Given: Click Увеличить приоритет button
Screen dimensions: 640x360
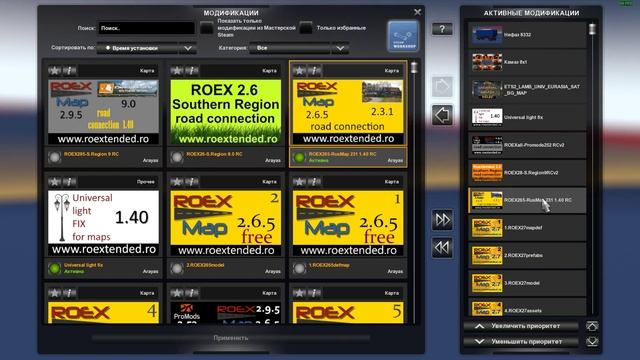Looking at the screenshot, I should [x=521, y=326].
